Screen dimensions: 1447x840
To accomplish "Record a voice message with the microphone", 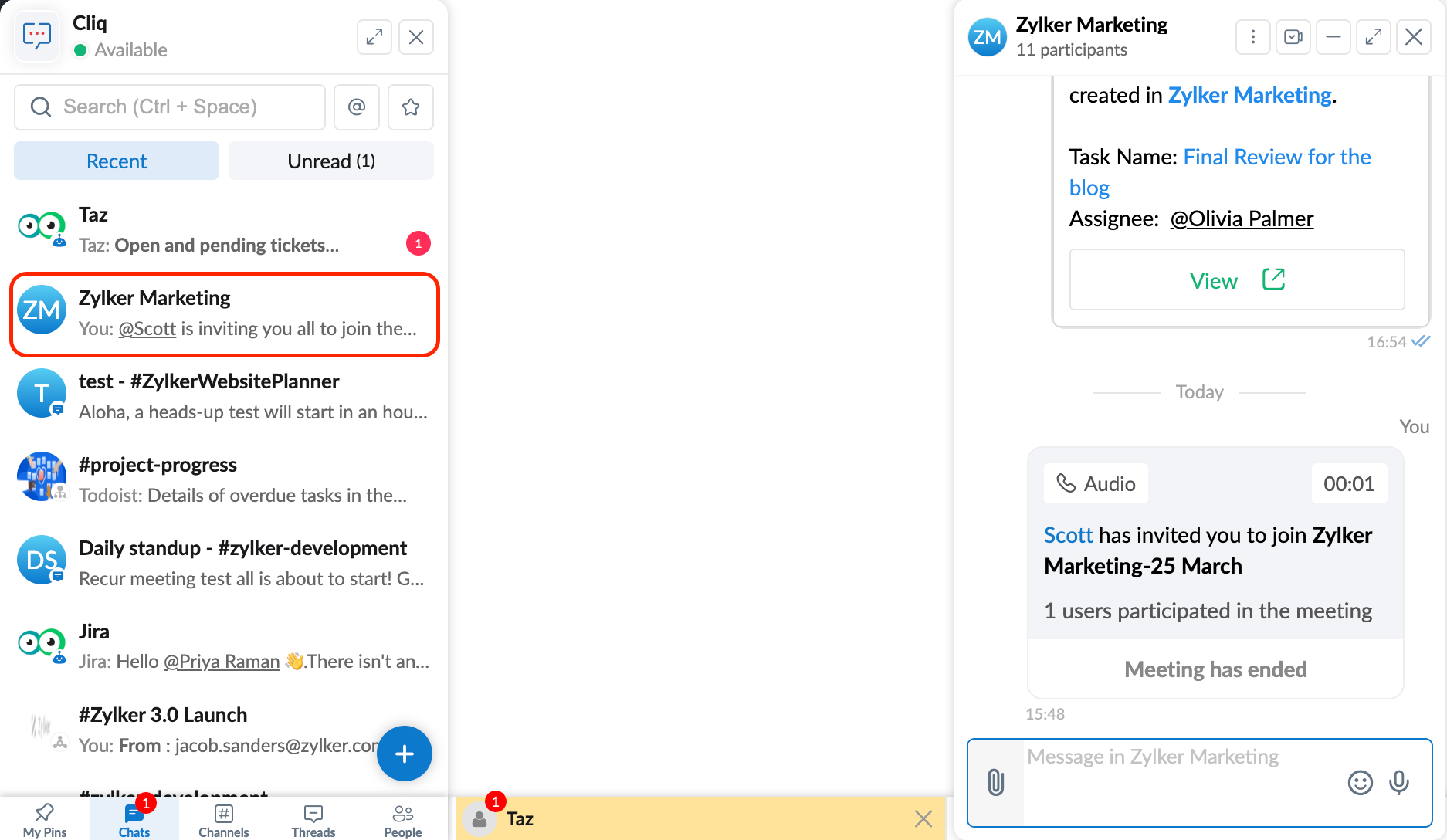I will coord(1399,783).
